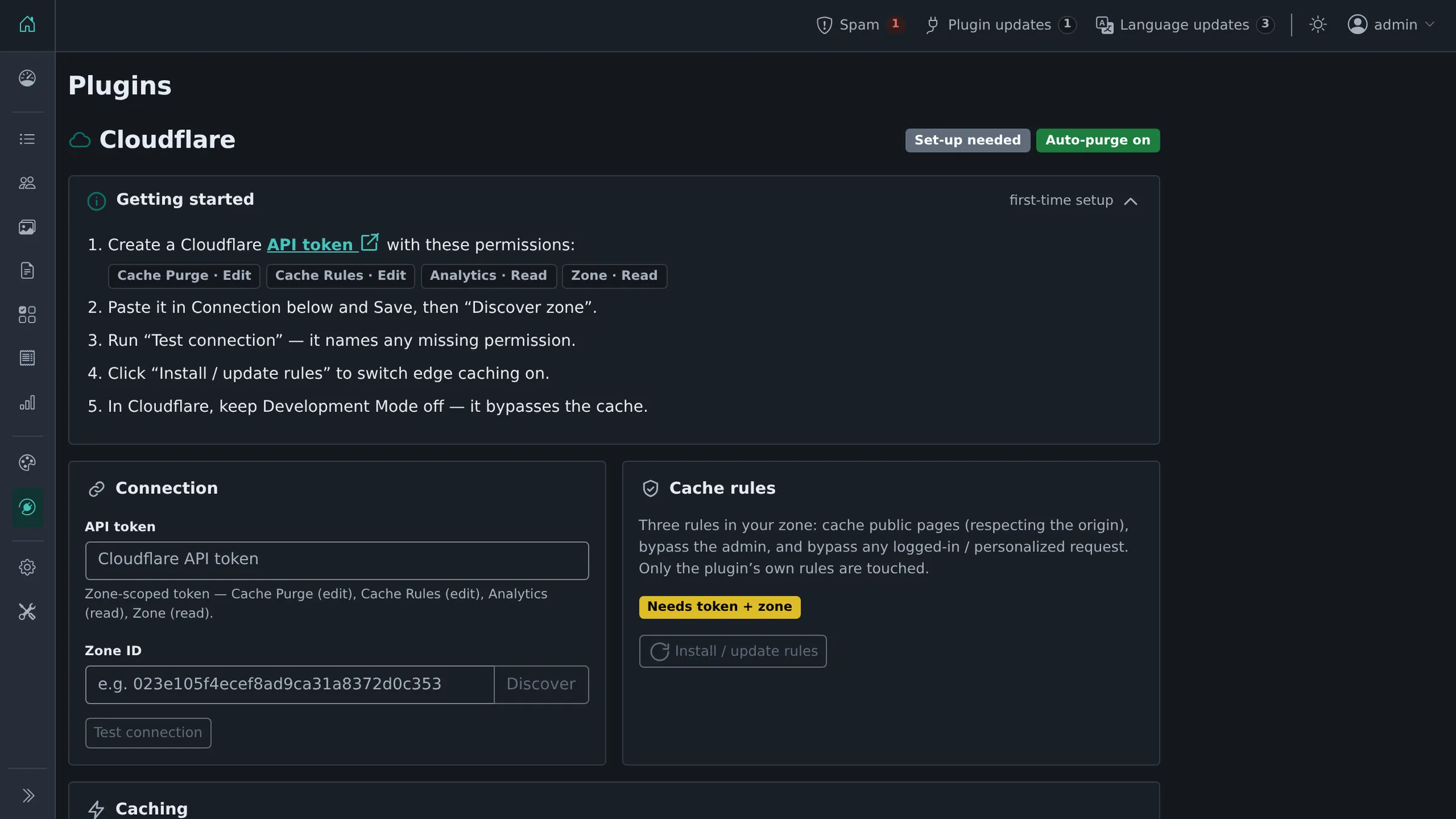Open the bar chart statistics icon
Viewport: 1456px width, 819px height.
click(x=27, y=402)
